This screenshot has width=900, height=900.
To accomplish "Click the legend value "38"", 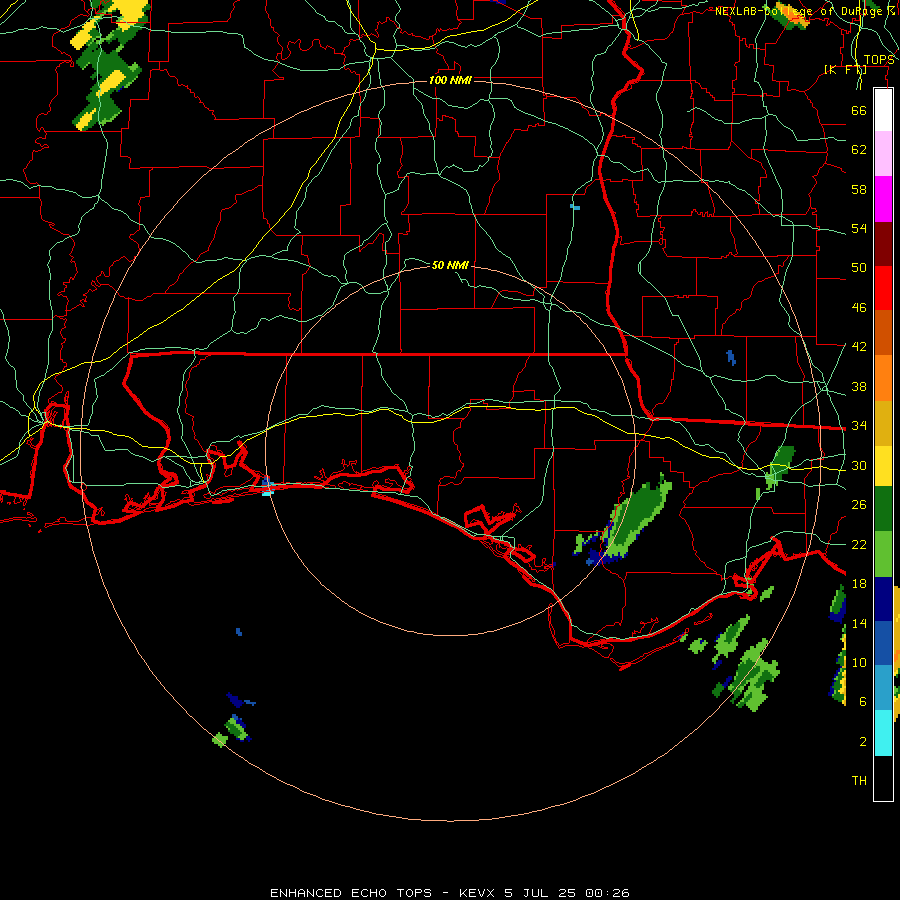I will click(859, 386).
